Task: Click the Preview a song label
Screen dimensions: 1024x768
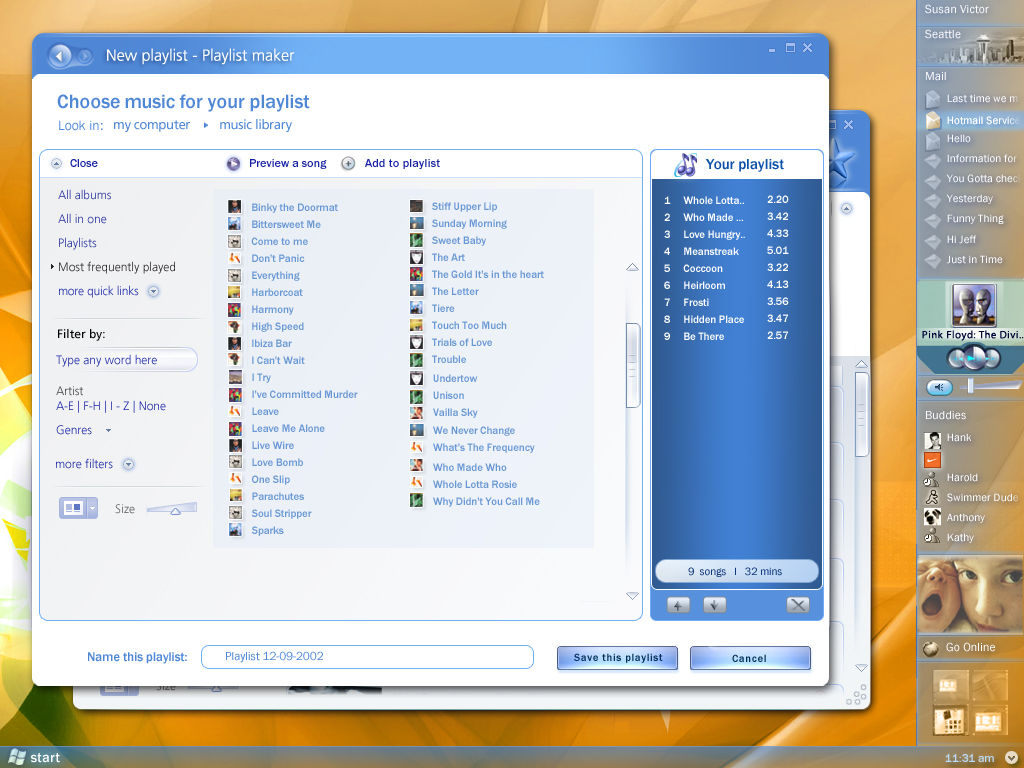Action: 287,163
